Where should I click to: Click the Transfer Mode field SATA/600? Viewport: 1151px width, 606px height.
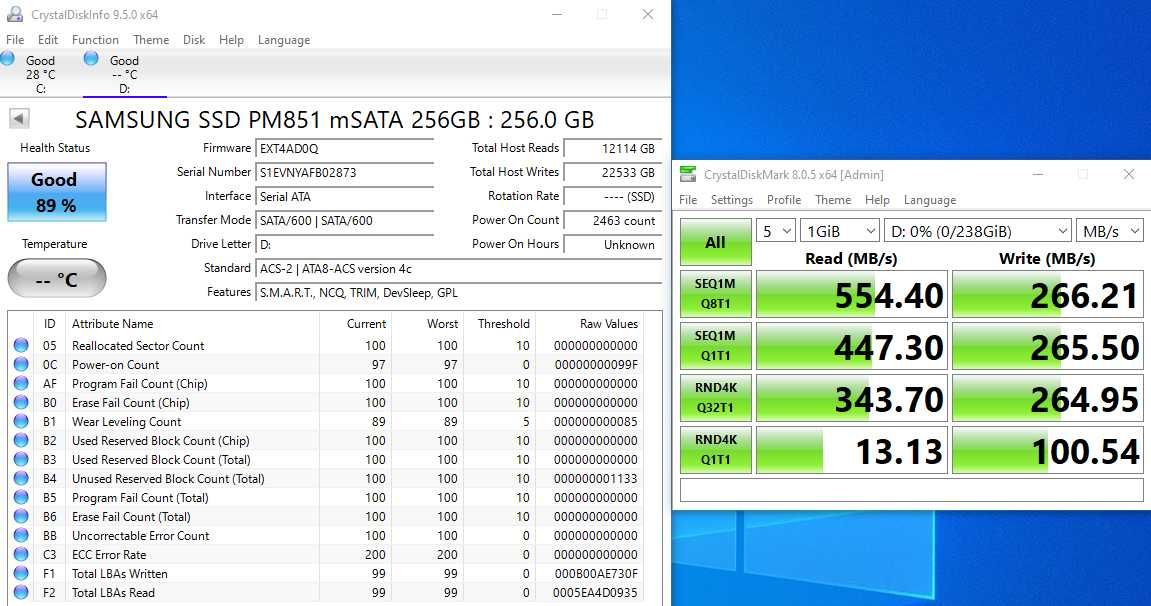pos(344,220)
